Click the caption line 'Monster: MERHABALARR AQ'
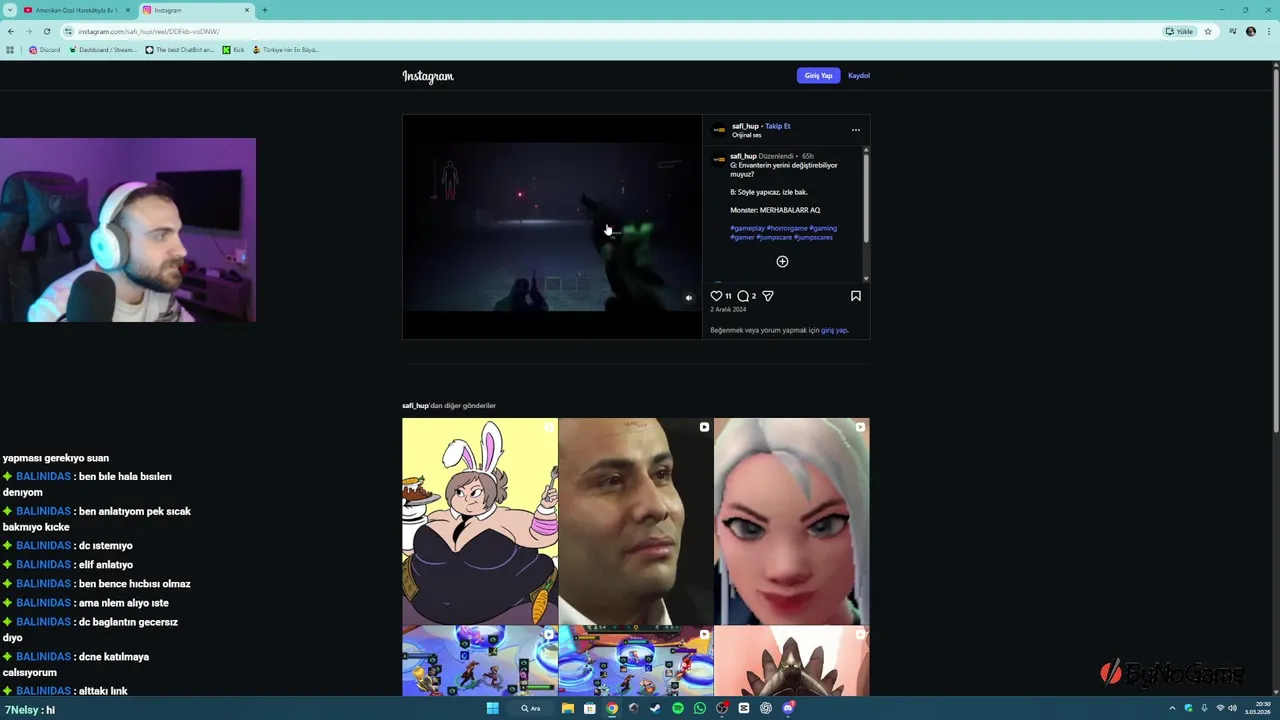Screen dimensions: 1280x720 pyautogui.click(x=775, y=210)
